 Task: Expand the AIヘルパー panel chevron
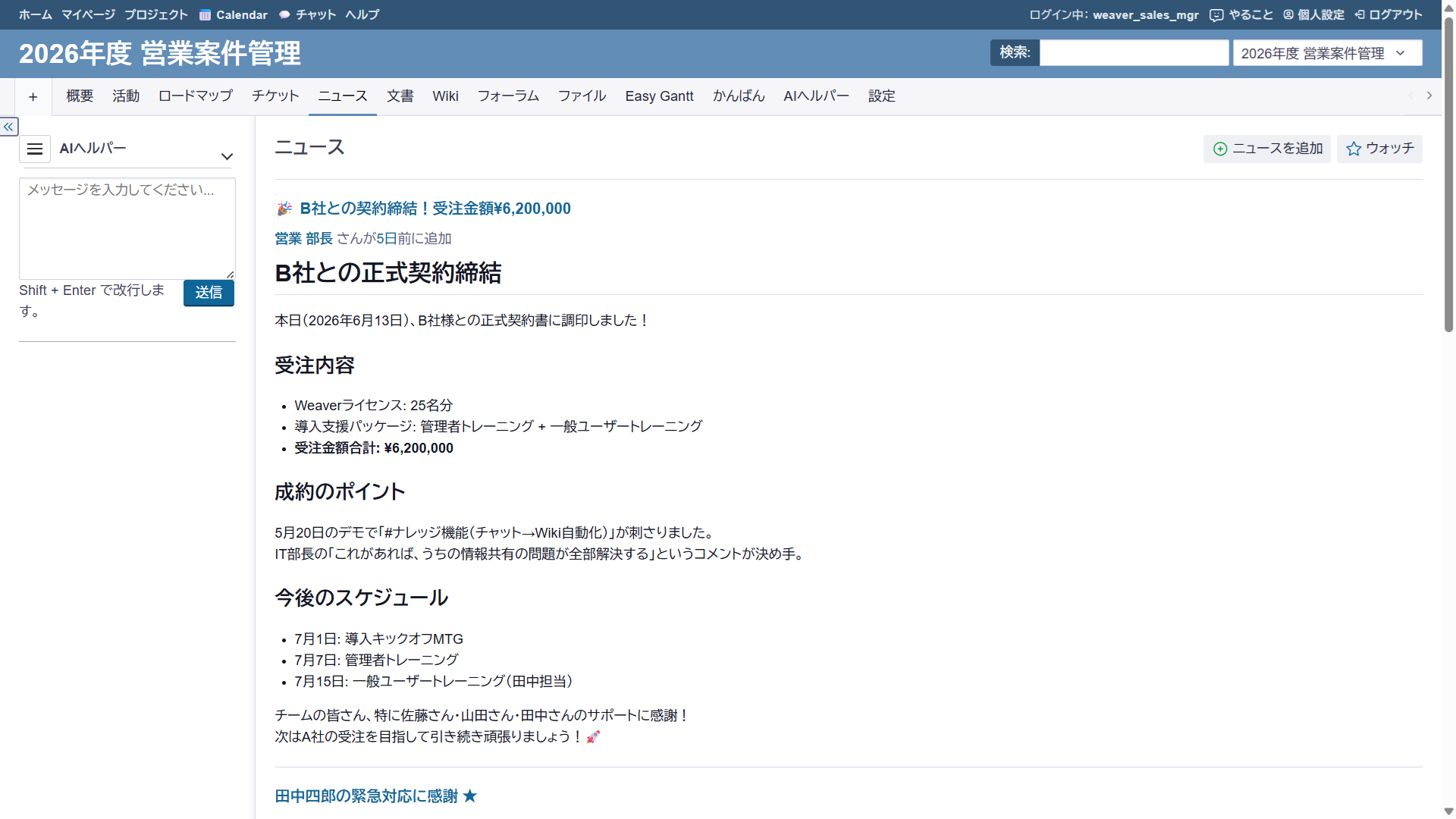tap(227, 157)
